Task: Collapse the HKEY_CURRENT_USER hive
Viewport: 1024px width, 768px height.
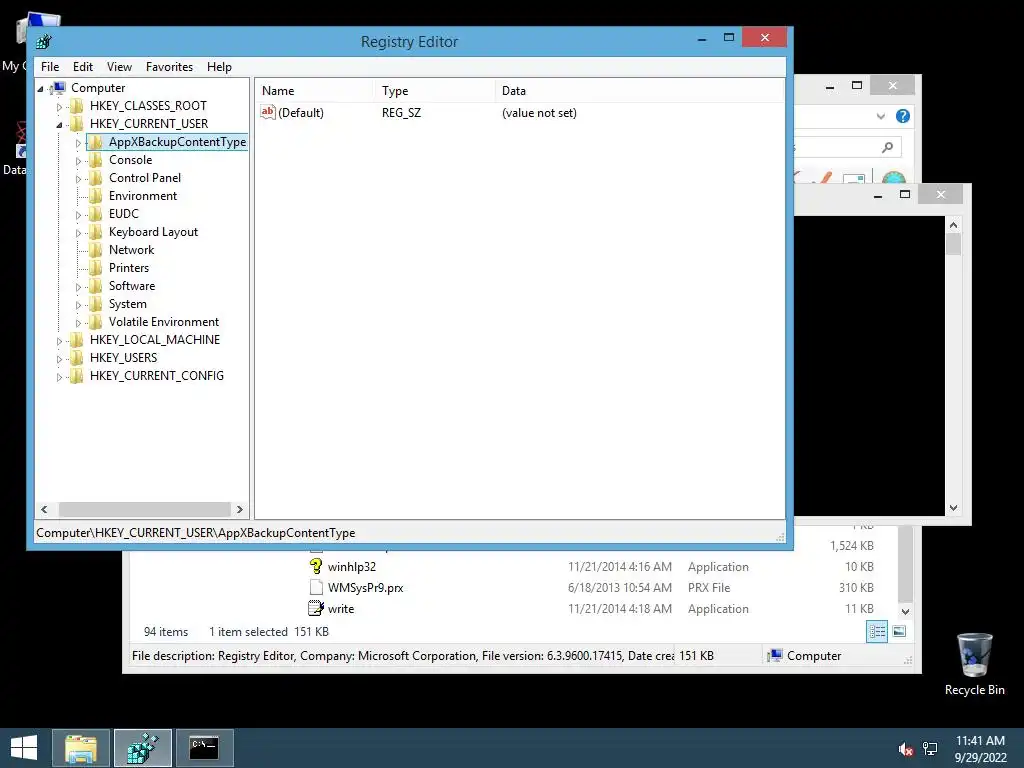Action: point(59,124)
